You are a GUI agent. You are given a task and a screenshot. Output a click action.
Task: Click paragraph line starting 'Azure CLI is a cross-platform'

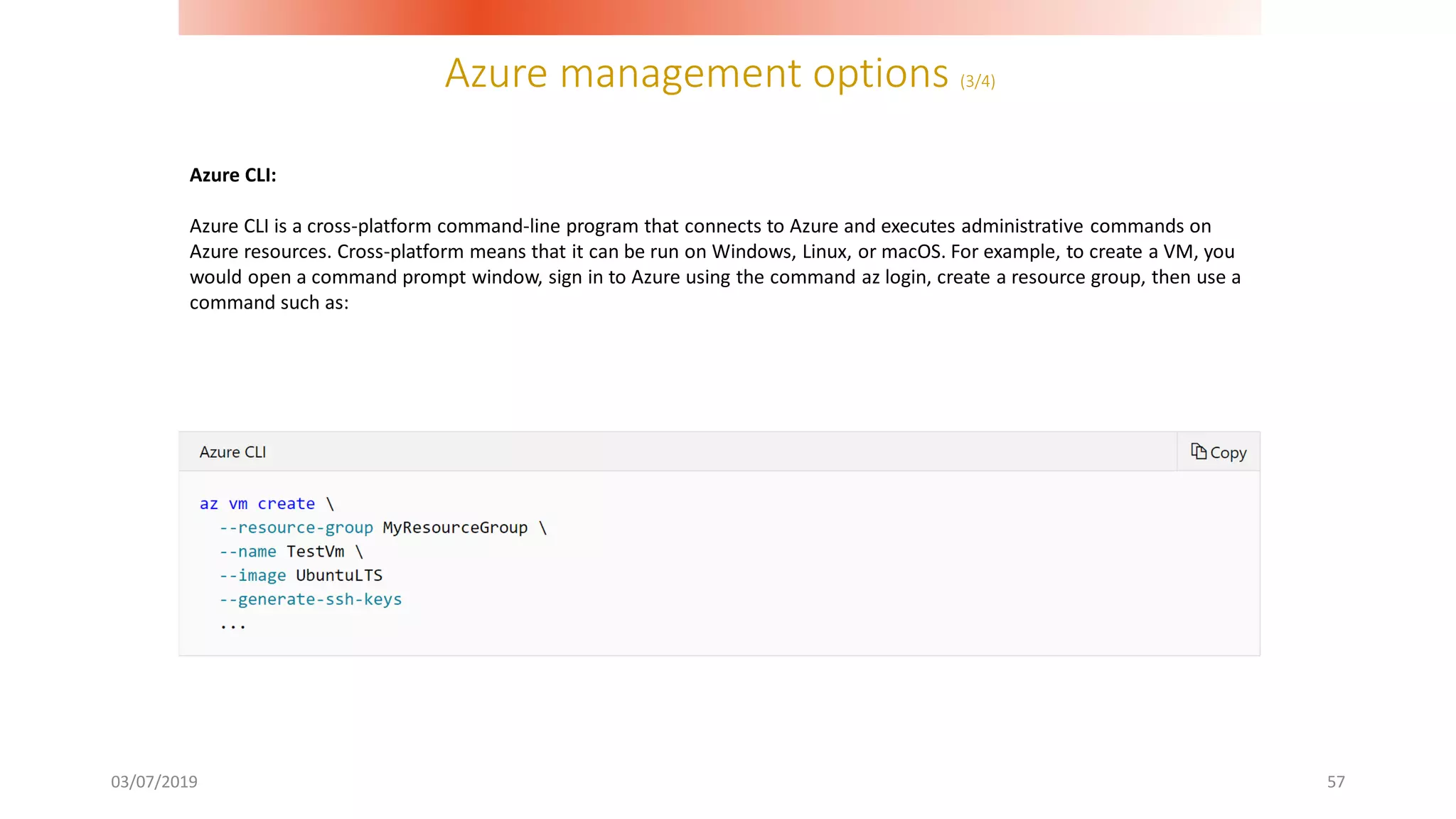click(700, 226)
